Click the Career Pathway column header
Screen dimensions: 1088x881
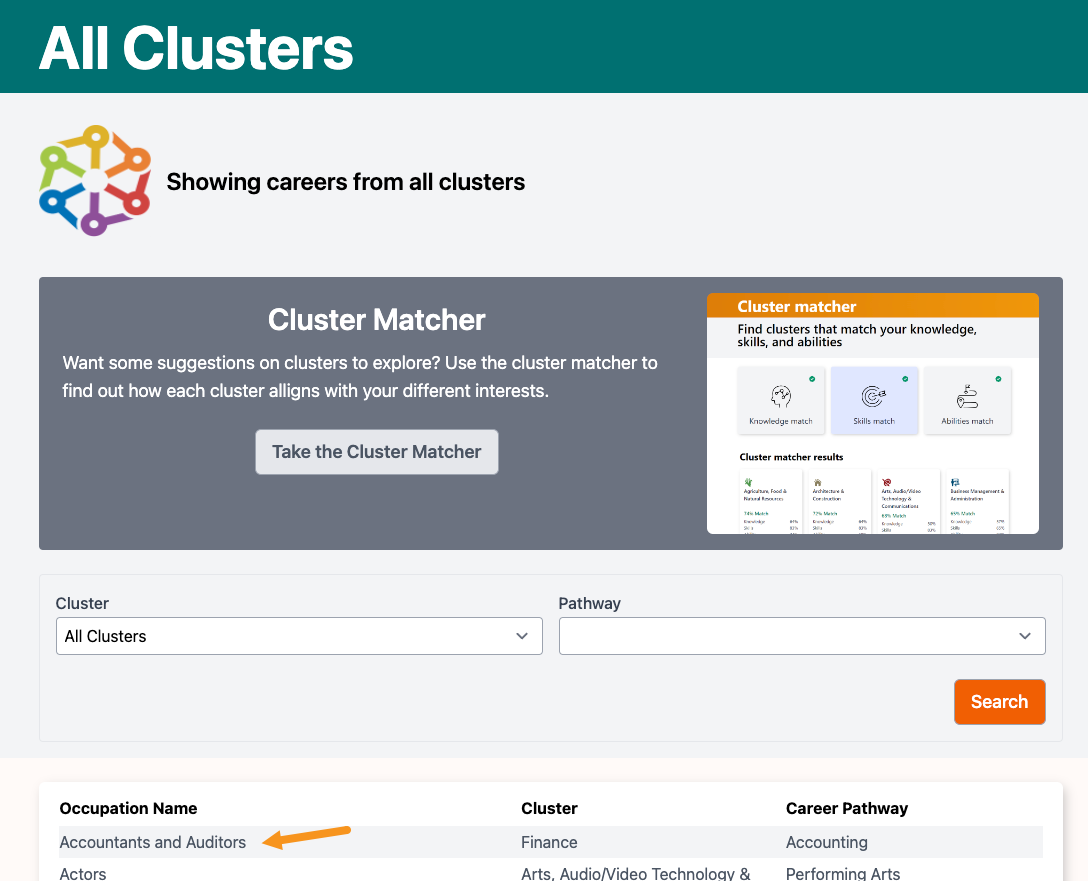point(847,808)
